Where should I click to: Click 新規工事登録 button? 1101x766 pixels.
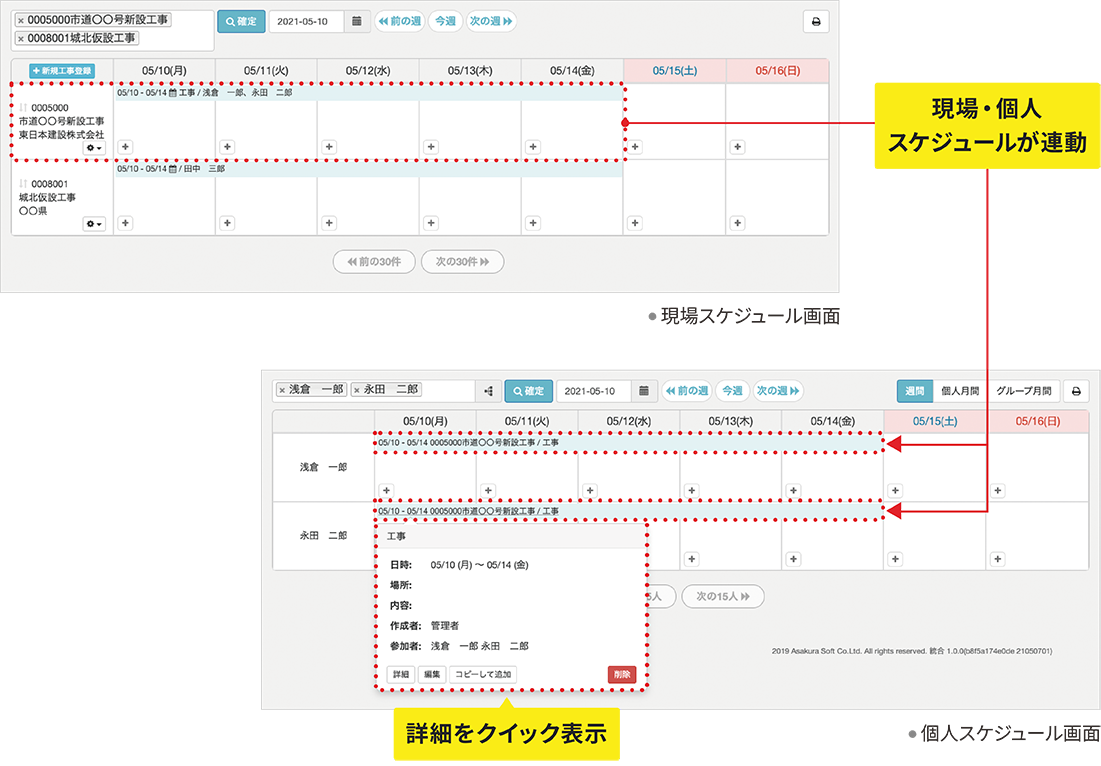tap(62, 71)
